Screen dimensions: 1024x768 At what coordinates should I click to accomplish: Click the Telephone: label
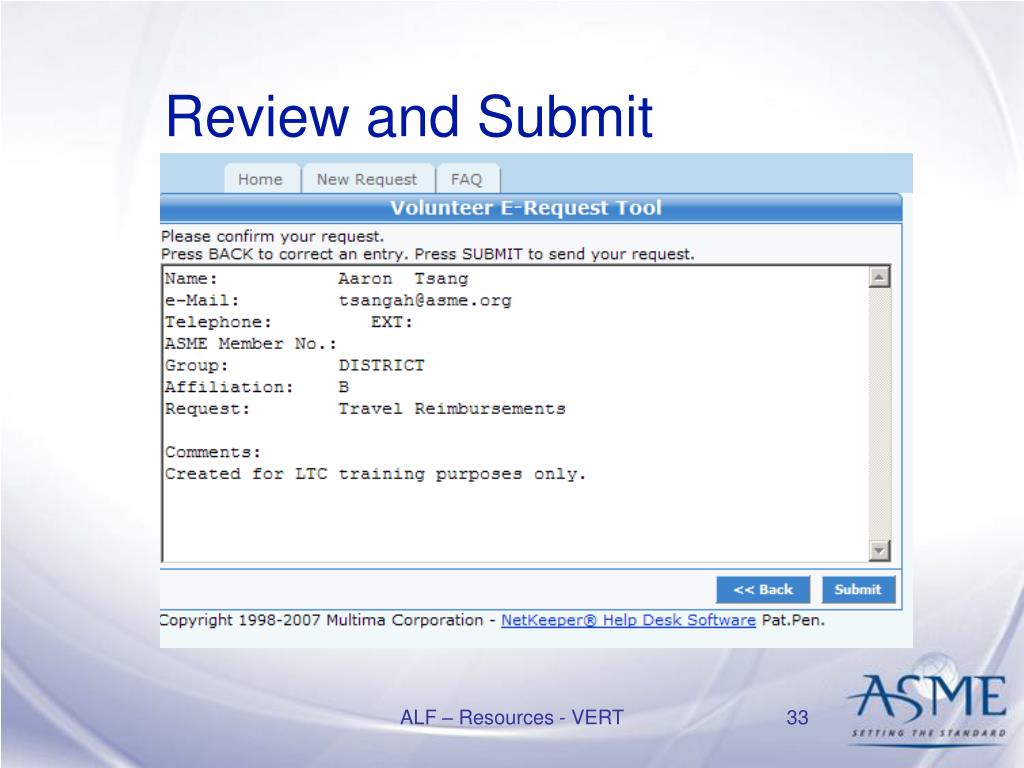[218, 322]
